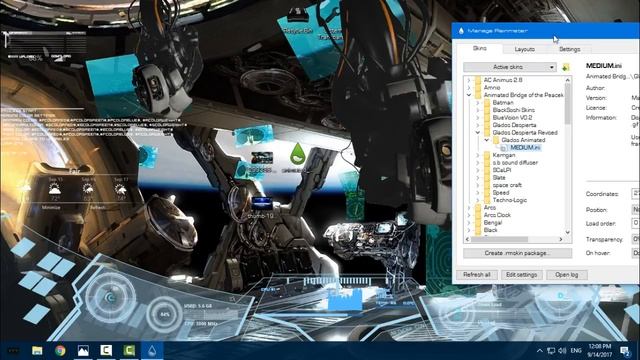Expand the Kerrigan subfolder
Viewport: 640px width, 360px height.
tap(478, 155)
